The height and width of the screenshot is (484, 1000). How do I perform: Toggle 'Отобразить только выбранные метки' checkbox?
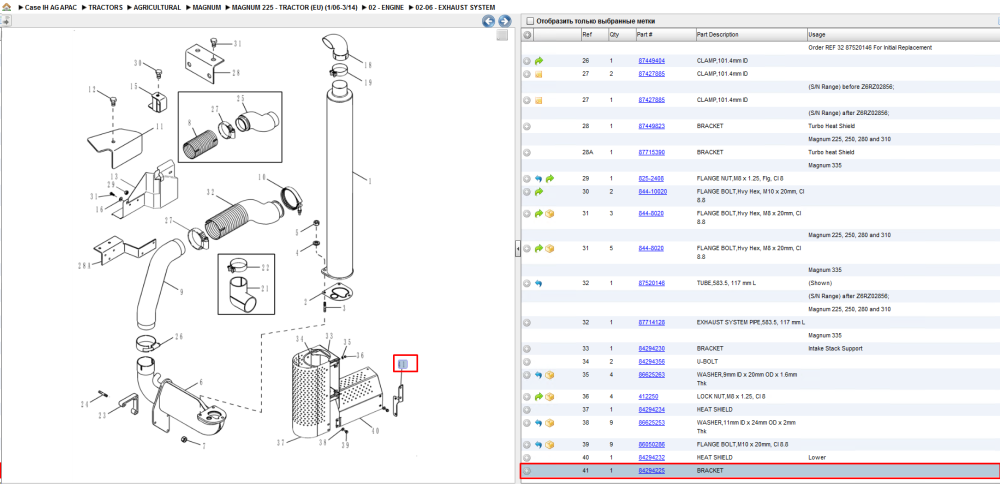pyautogui.click(x=529, y=21)
